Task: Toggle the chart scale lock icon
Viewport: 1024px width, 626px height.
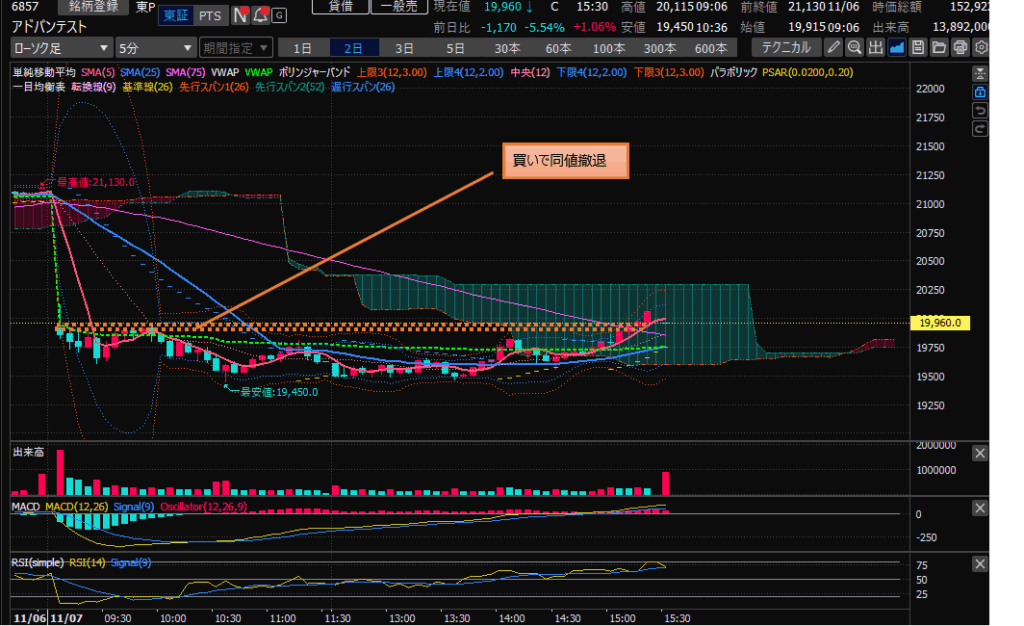Action: [x=980, y=93]
